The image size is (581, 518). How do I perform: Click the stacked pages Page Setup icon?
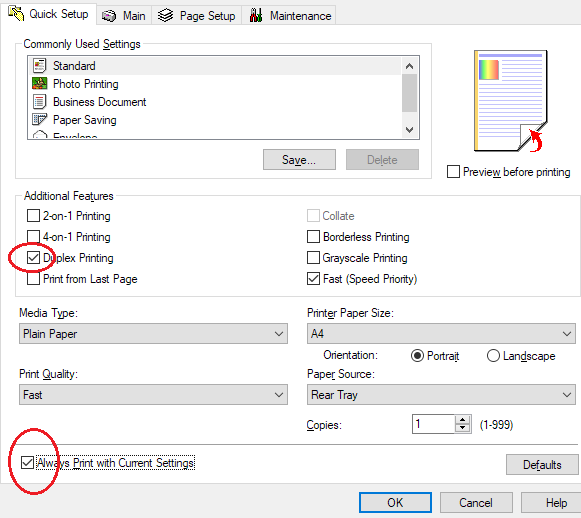click(x=165, y=16)
